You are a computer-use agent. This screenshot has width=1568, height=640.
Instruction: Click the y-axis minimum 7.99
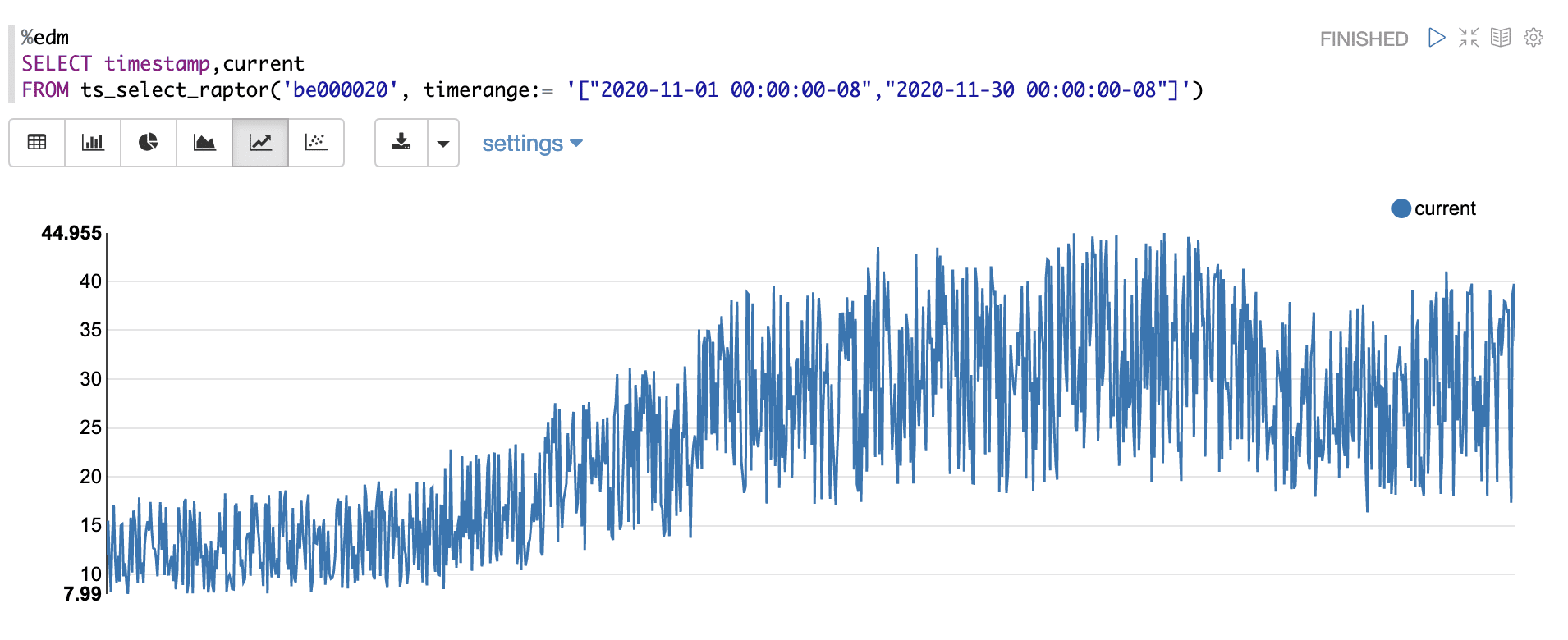82,594
